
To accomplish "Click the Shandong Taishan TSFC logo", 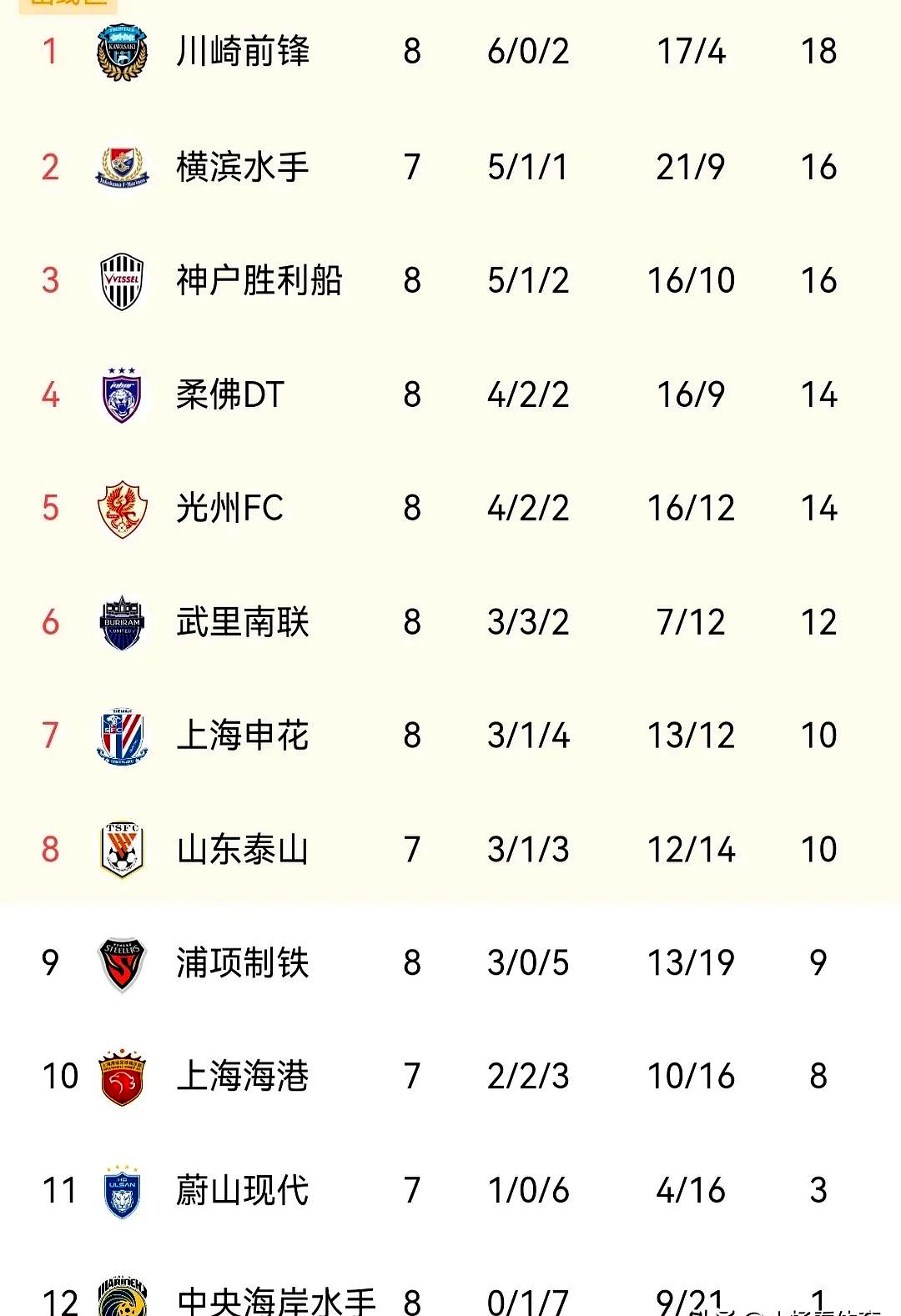I will 123,850.
